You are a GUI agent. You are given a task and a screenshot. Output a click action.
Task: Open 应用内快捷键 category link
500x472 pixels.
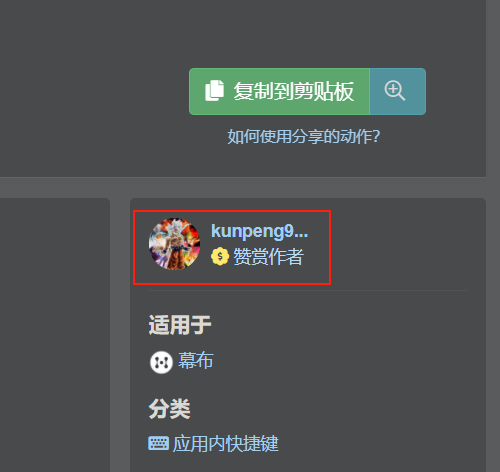coord(225,444)
